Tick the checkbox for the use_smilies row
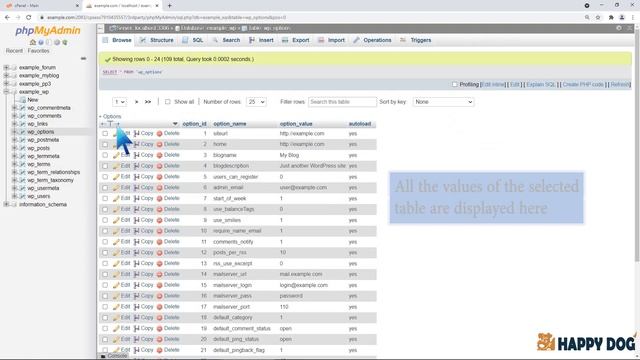Screen dimensions: 640x360 click(105, 220)
